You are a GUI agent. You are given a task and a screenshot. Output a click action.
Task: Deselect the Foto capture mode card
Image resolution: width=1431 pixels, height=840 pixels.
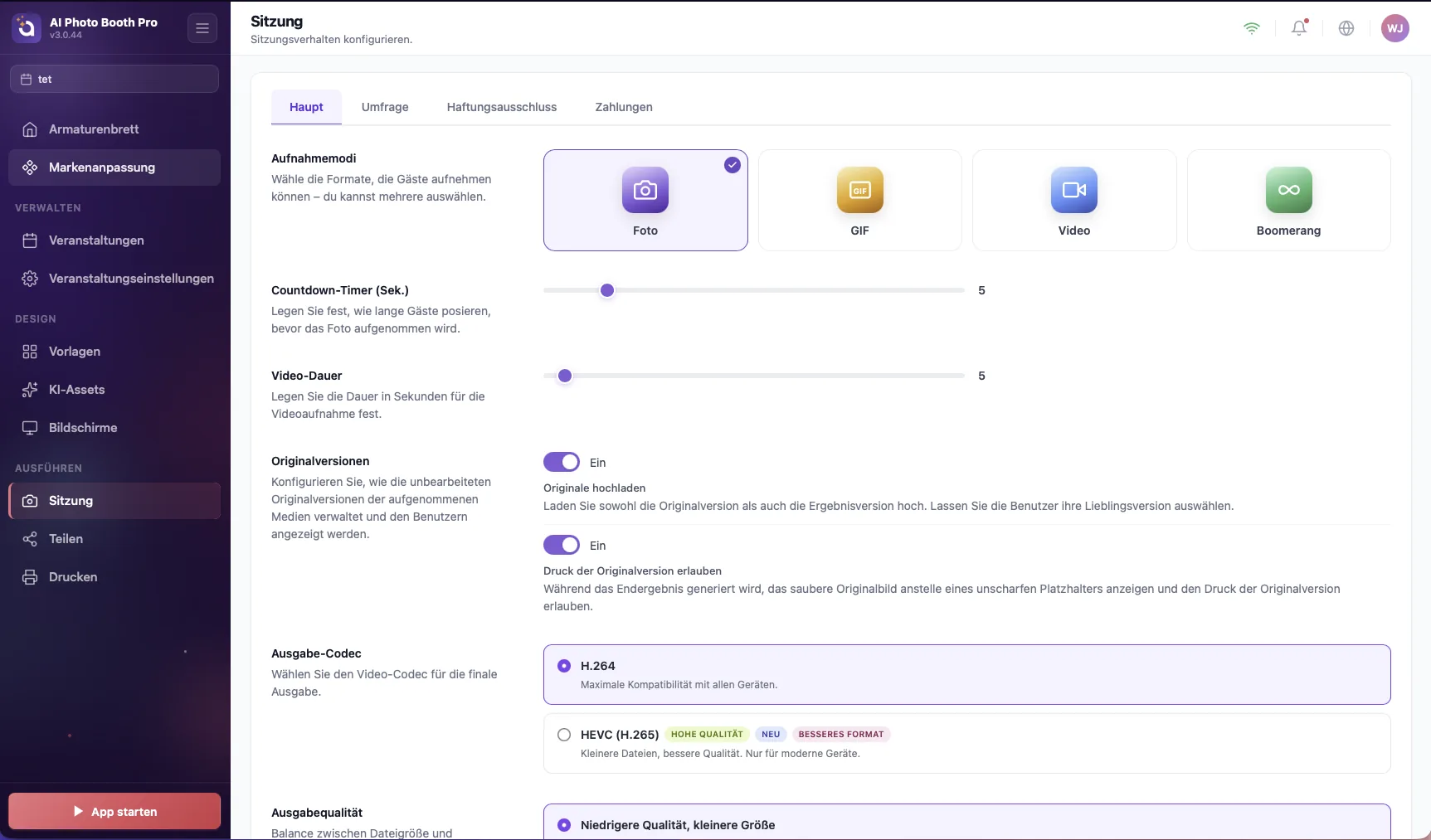click(x=645, y=200)
